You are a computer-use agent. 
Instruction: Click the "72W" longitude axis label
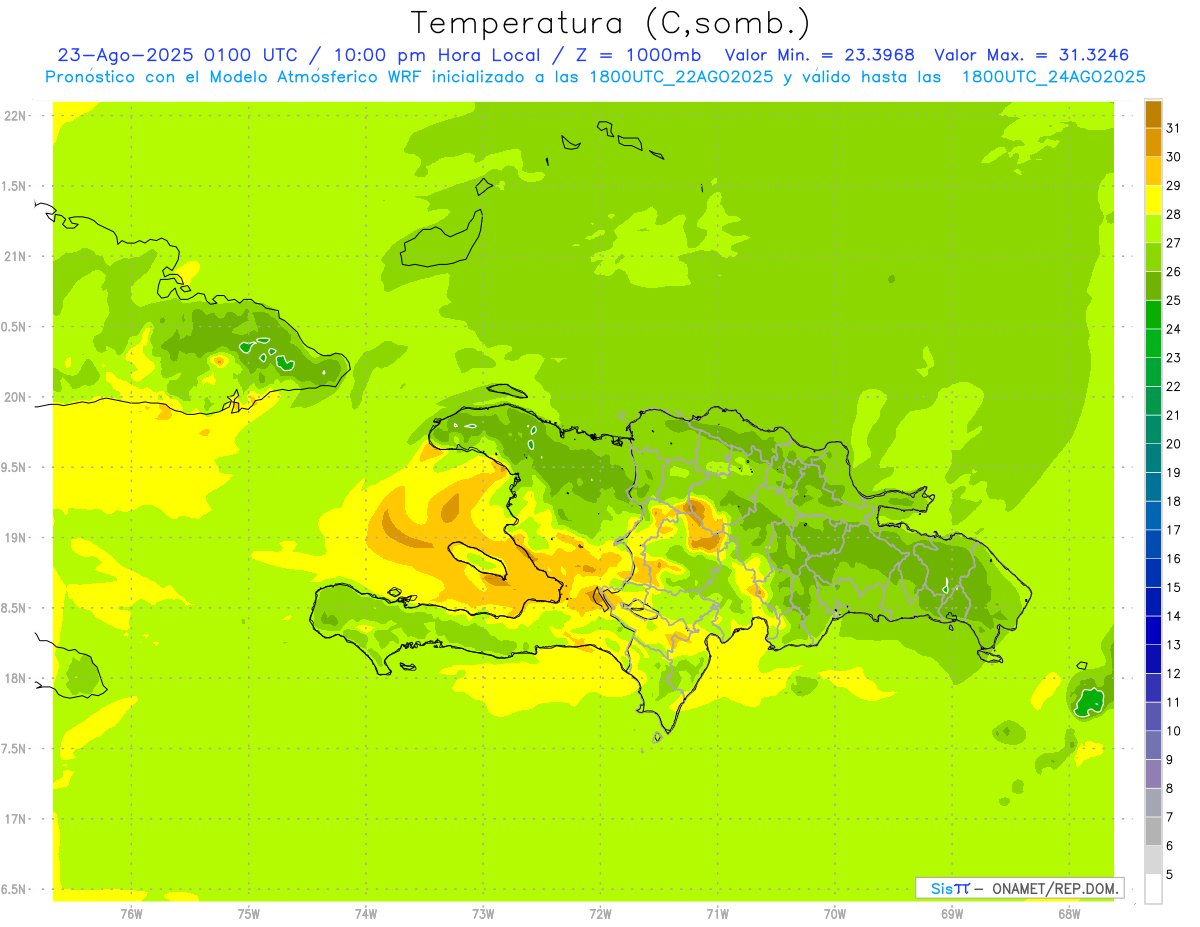[x=600, y=914]
